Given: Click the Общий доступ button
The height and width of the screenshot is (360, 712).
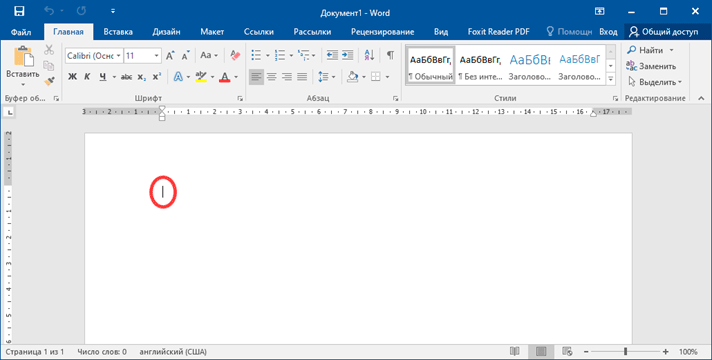Looking at the screenshot, I should pyautogui.click(x=665, y=32).
